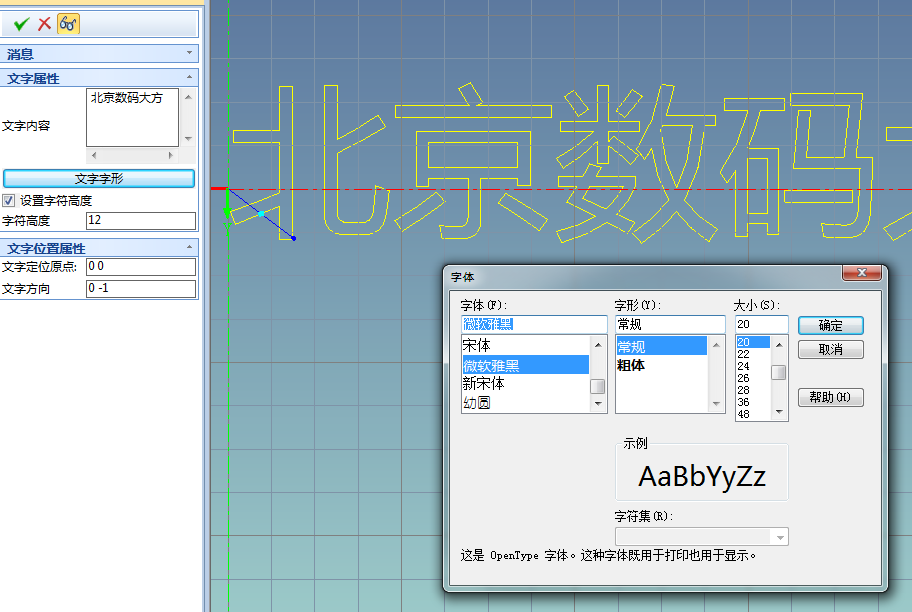
Task: Click the 文字方向 input field
Action: pos(141,289)
